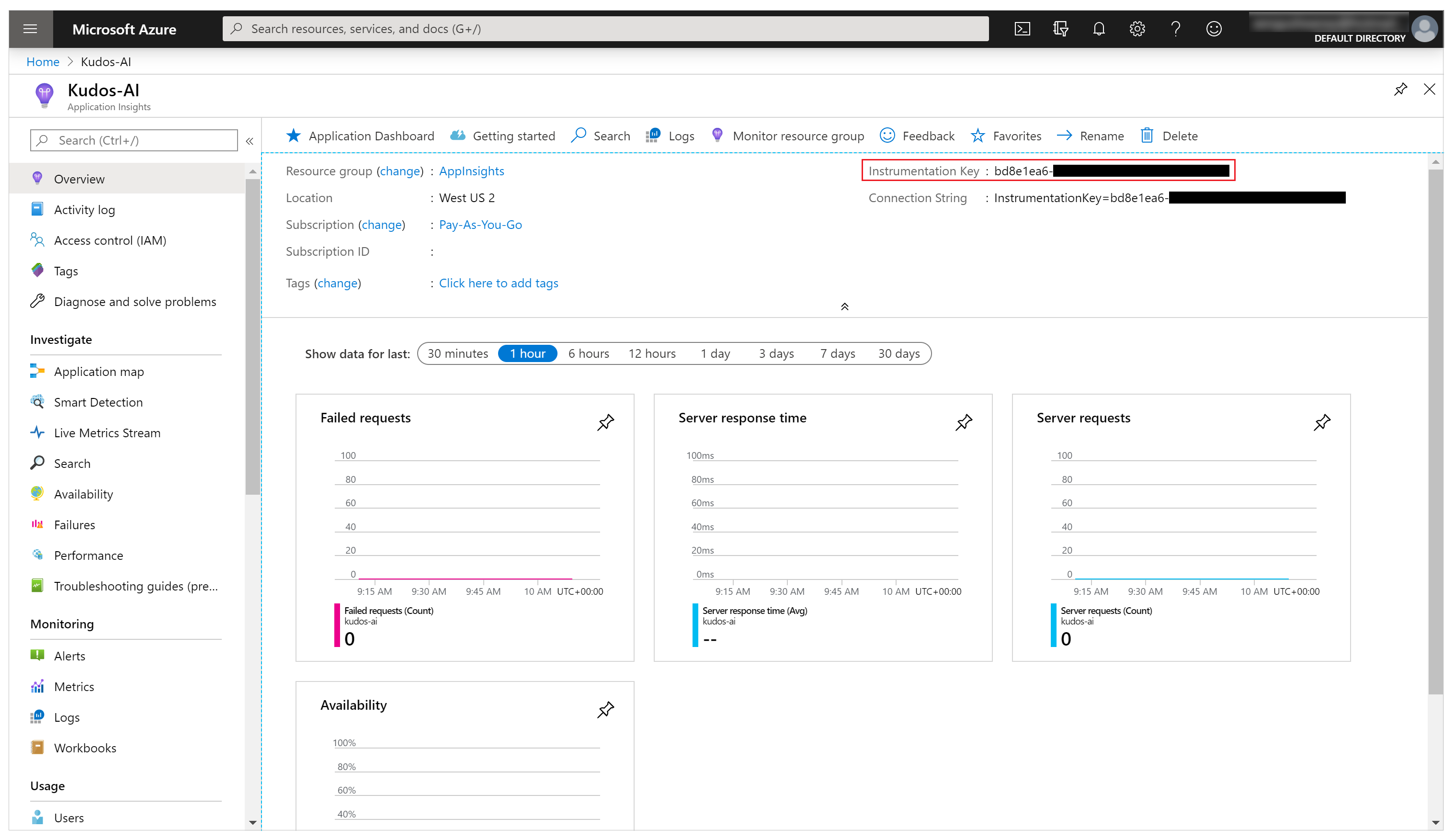The image size is (1455, 840).
Task: Click the Failures investigation icon
Action: pos(37,524)
